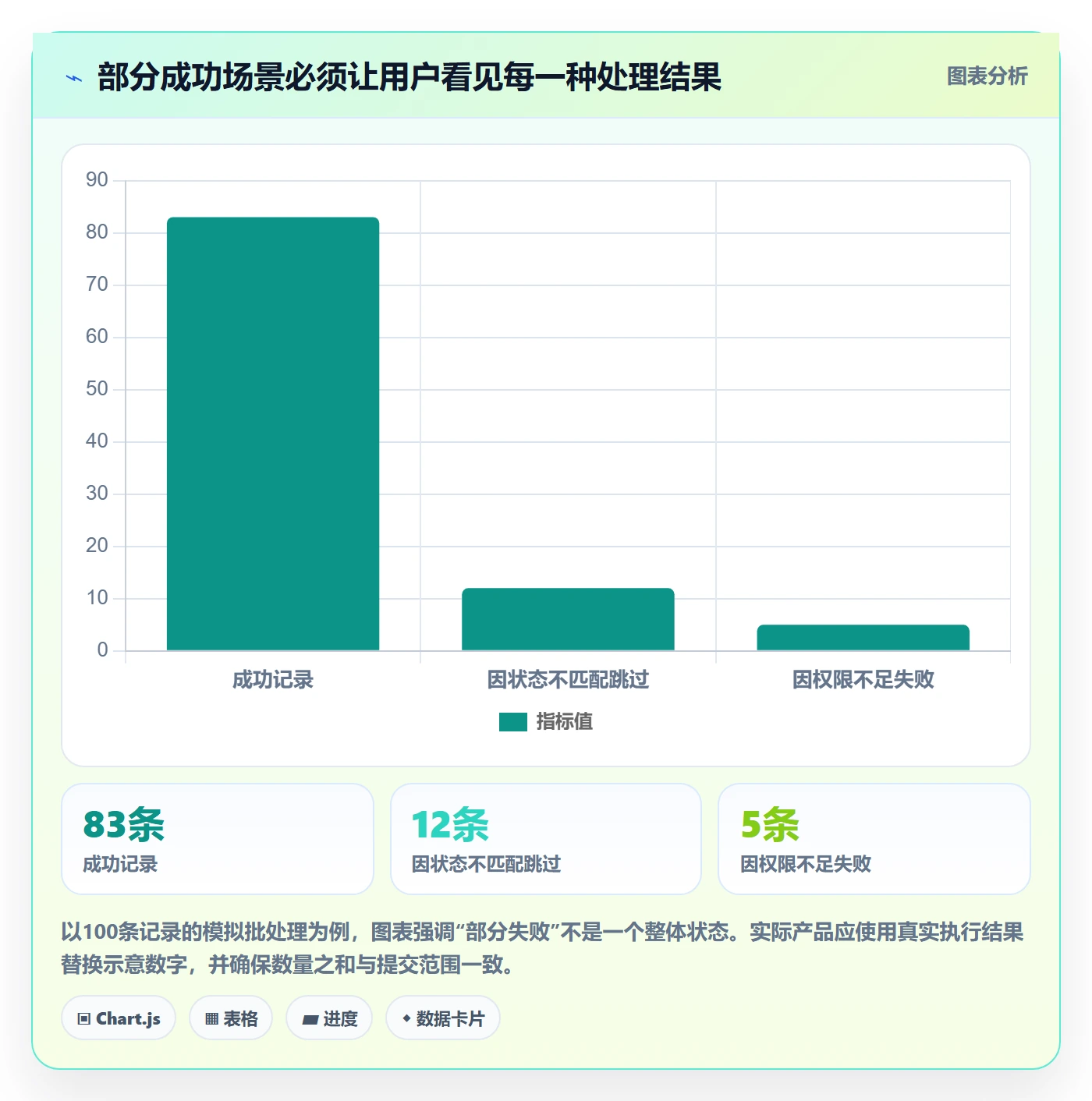Click the 因权限不足失败 bar in chart
Screen dimensions: 1092x1101
(x=863, y=638)
